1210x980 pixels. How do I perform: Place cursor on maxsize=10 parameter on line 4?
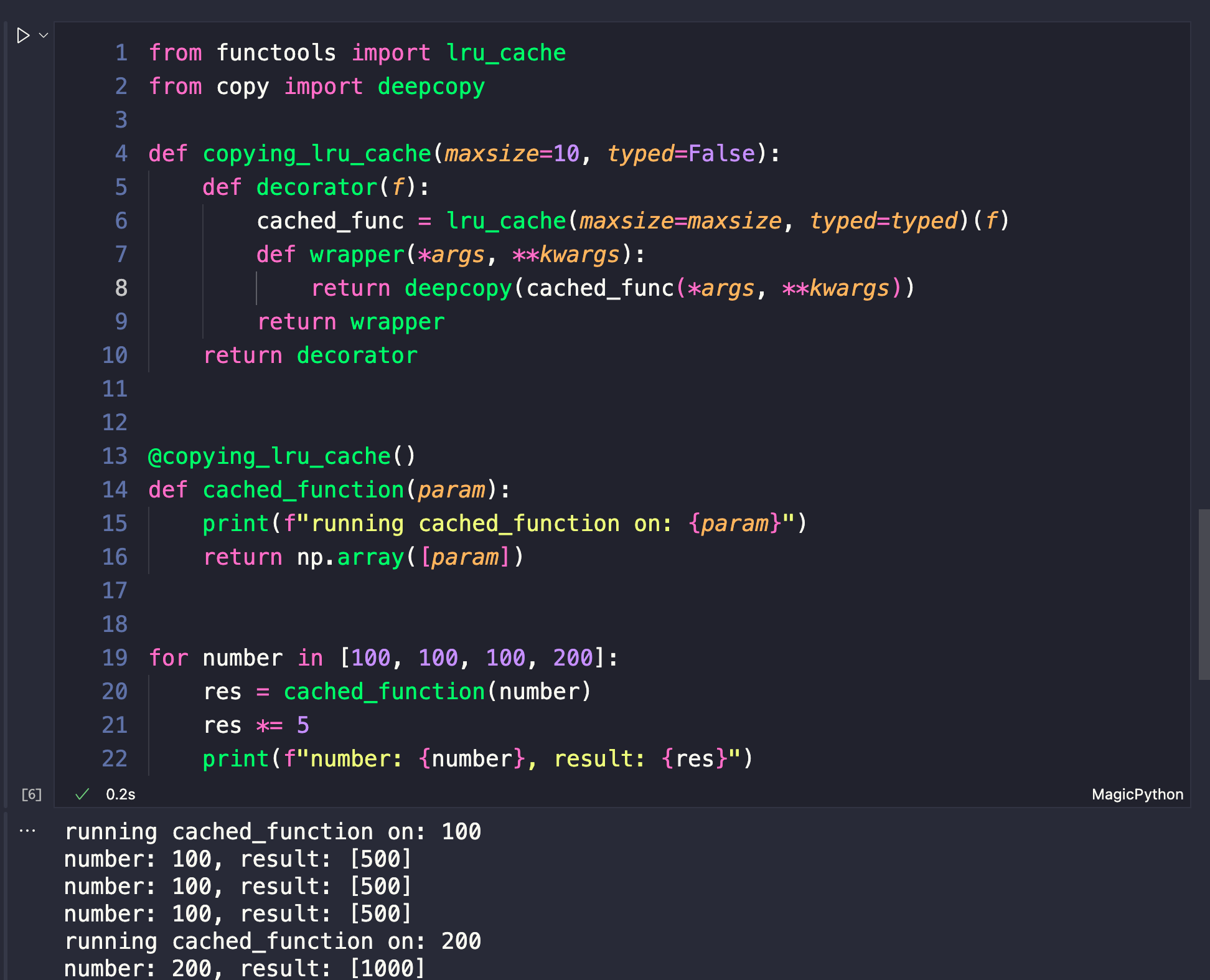[x=512, y=154]
